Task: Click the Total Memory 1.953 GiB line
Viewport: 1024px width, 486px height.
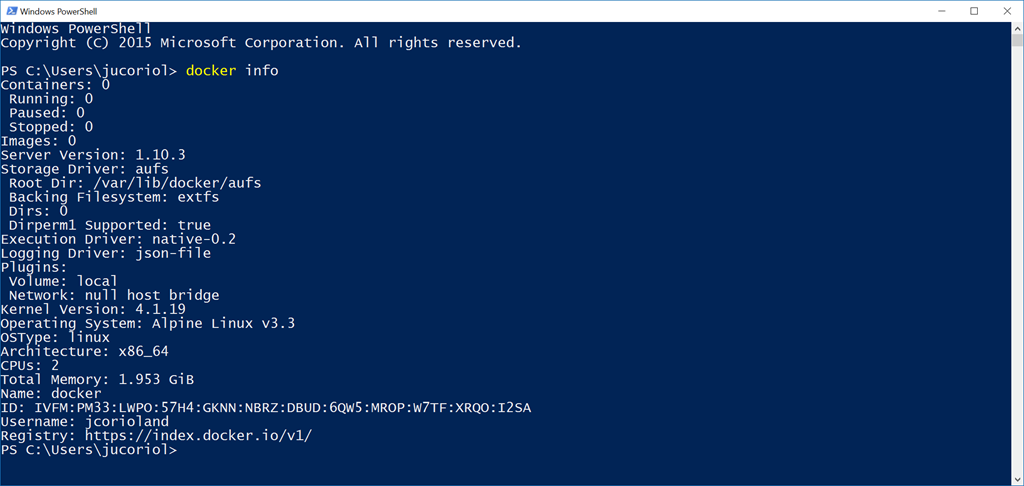Action: pos(97,380)
